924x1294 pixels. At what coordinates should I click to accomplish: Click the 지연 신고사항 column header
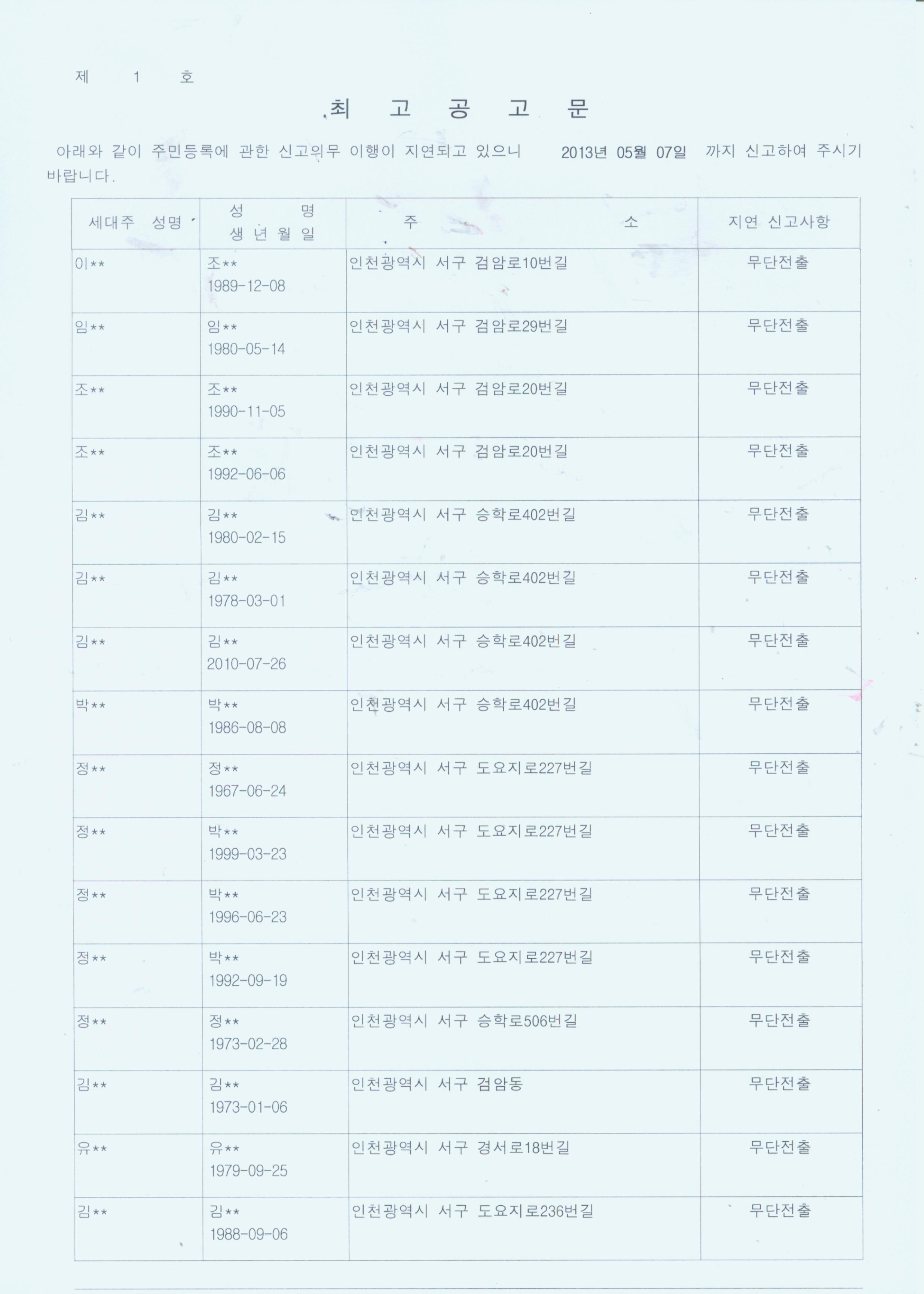[779, 222]
